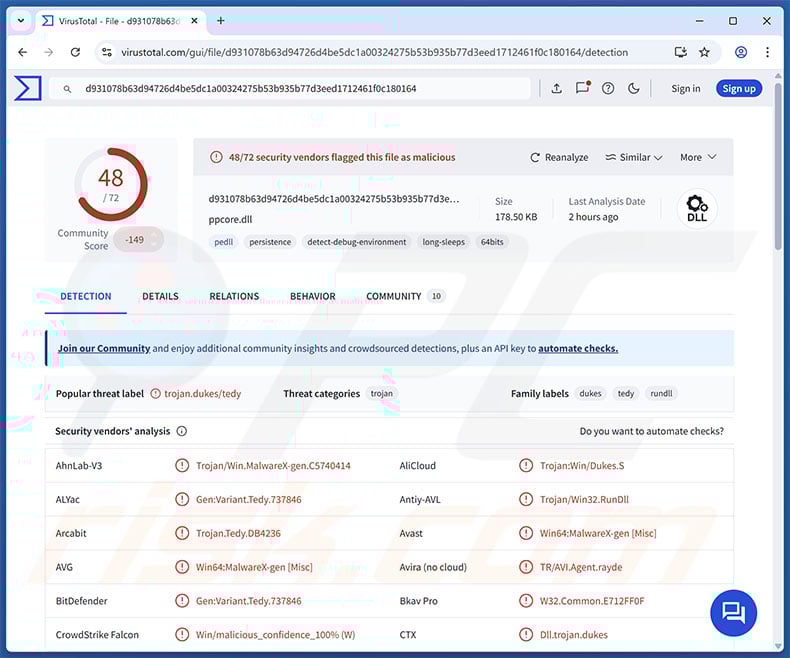790x658 pixels.
Task: Open the notifications chat icon in header
Action: [582, 88]
